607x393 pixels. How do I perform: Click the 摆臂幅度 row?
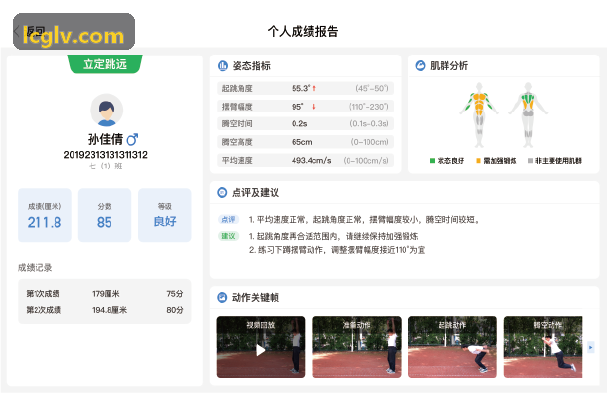coord(305,106)
